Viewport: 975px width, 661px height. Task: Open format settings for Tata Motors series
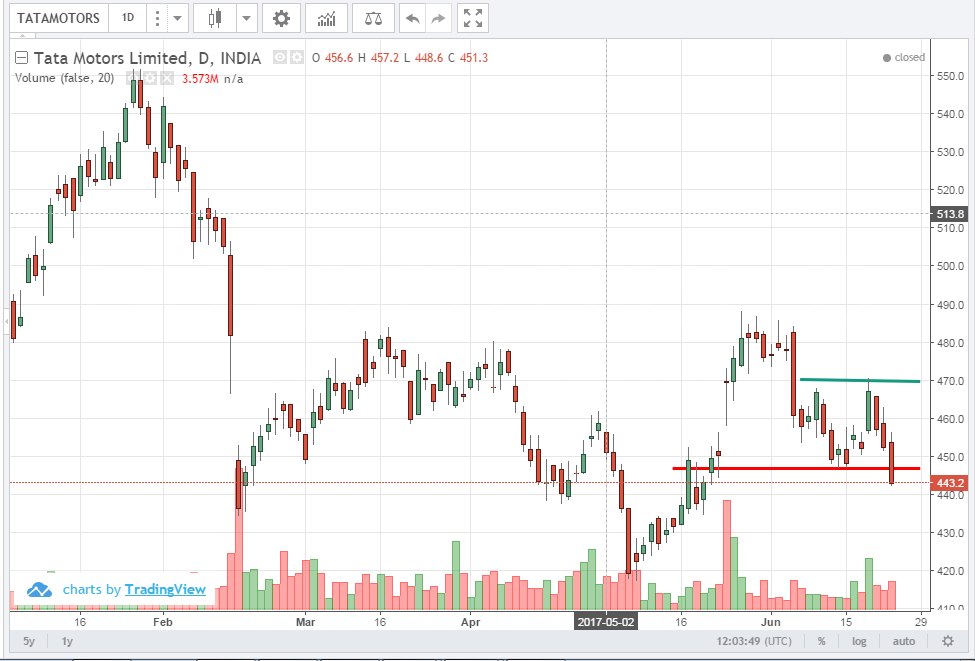point(297,58)
